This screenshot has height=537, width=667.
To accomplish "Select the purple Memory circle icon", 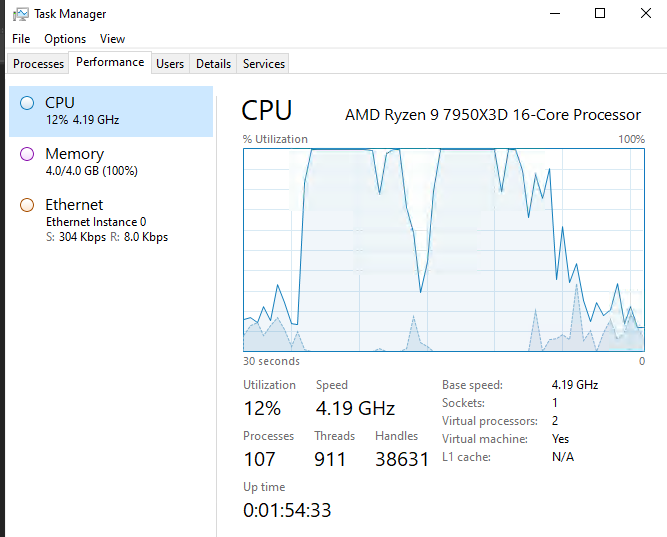I will tap(27, 154).
